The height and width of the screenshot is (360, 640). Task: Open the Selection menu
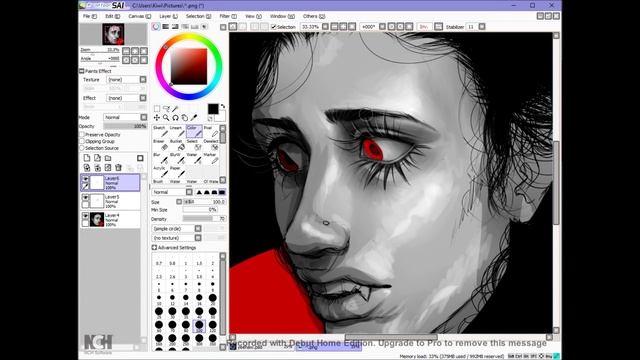(x=199, y=16)
